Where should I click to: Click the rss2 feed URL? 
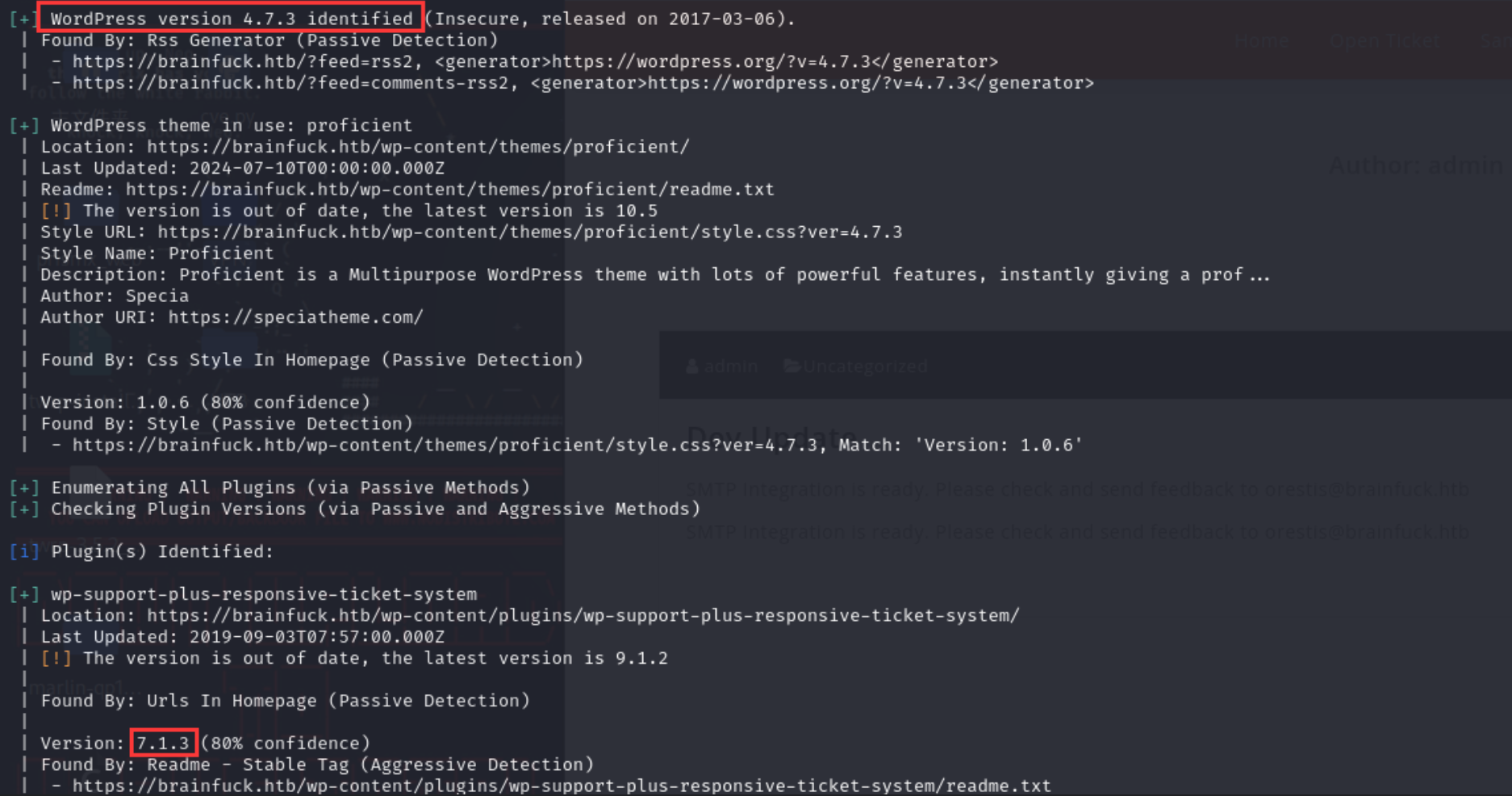(242, 61)
